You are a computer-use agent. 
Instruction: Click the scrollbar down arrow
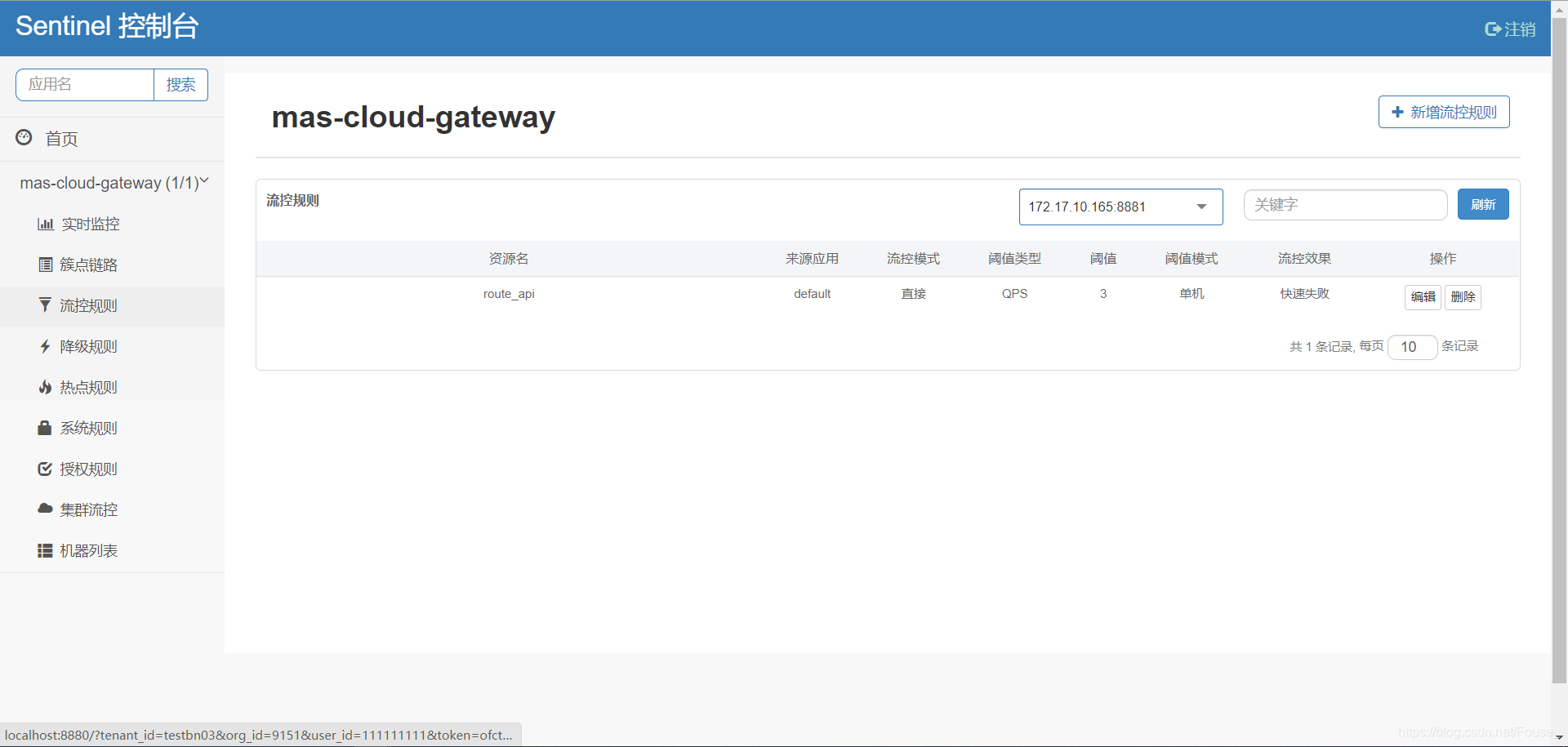click(x=1559, y=738)
